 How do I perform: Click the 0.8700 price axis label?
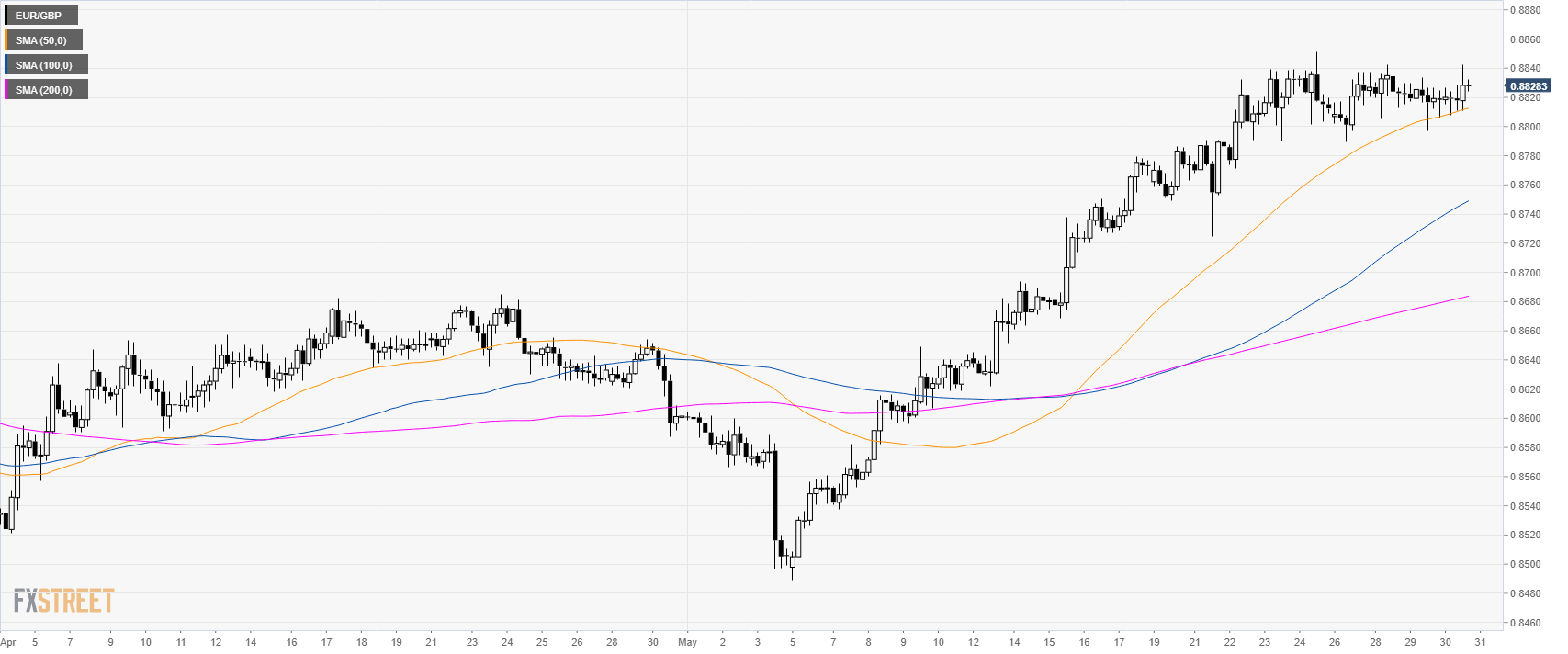coord(1526,273)
